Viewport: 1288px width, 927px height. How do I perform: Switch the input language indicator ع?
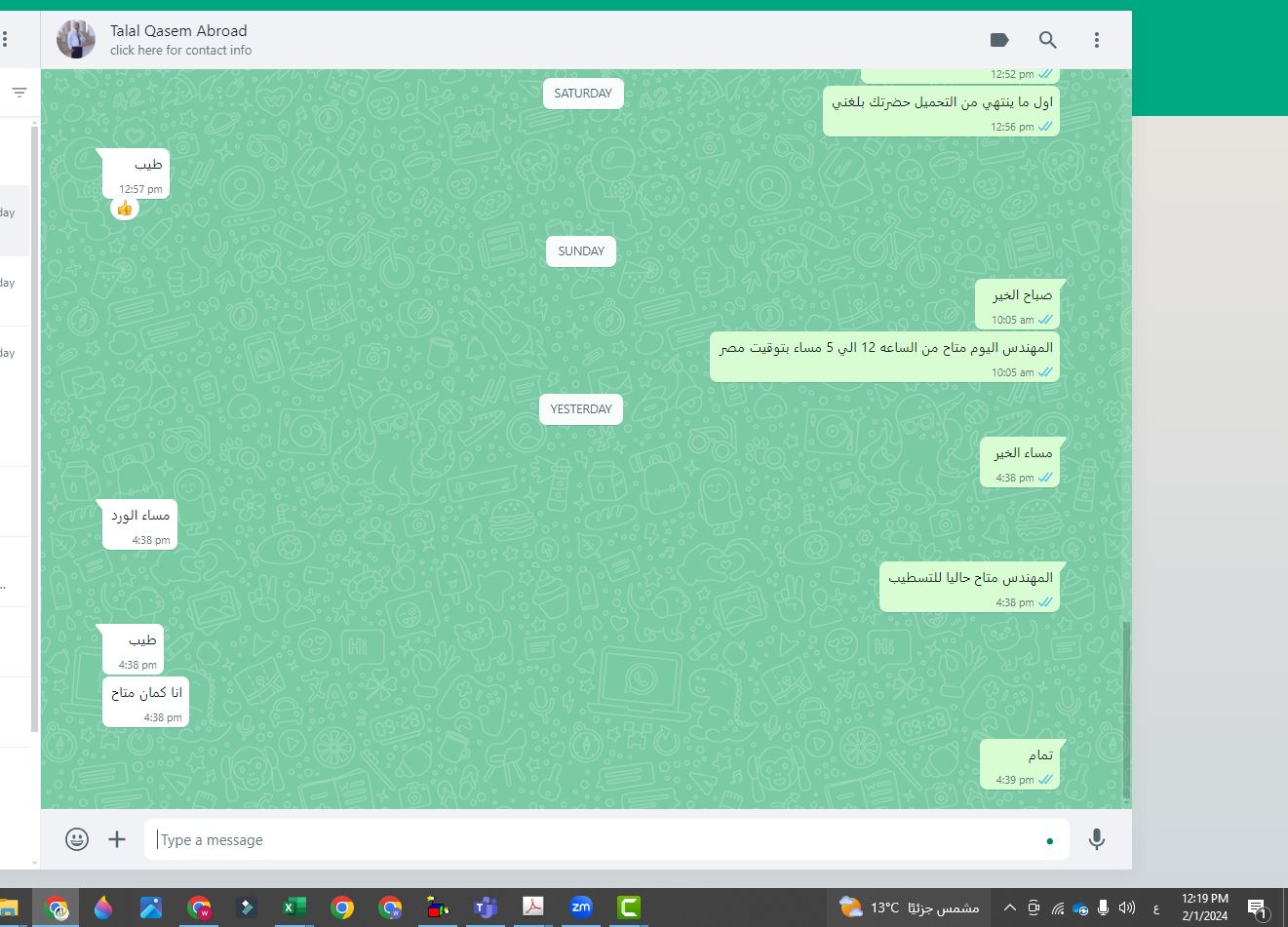(x=1156, y=908)
